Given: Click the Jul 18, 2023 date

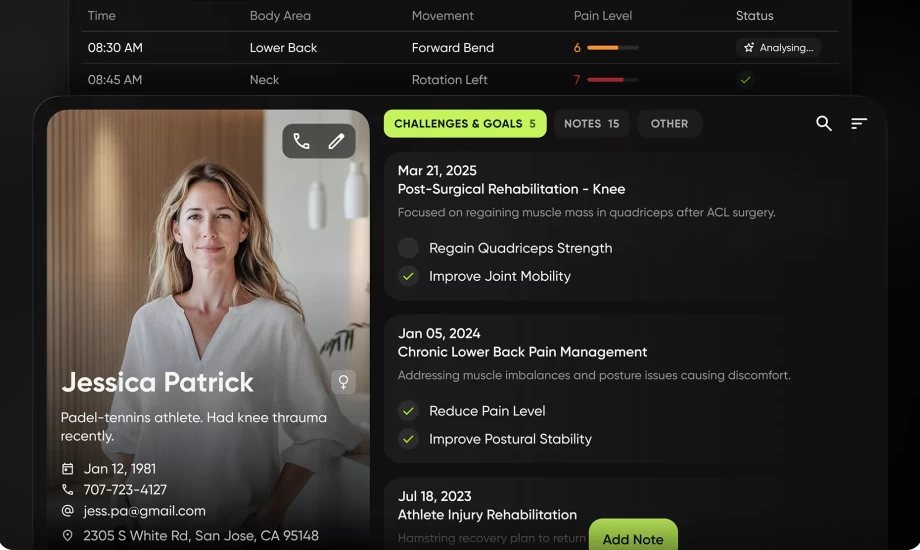Looking at the screenshot, I should coord(434,496).
